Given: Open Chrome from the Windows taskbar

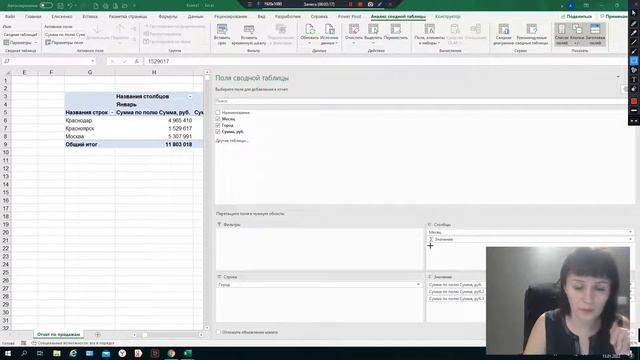Looking at the screenshot, I should tap(171, 353).
